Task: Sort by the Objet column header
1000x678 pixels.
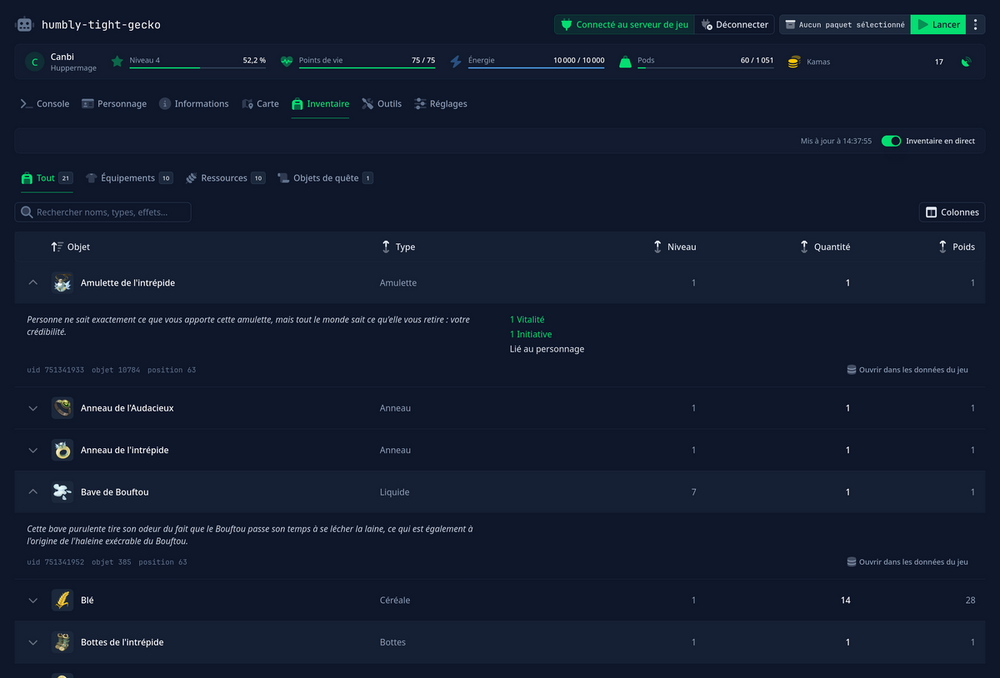Action: 71,247
